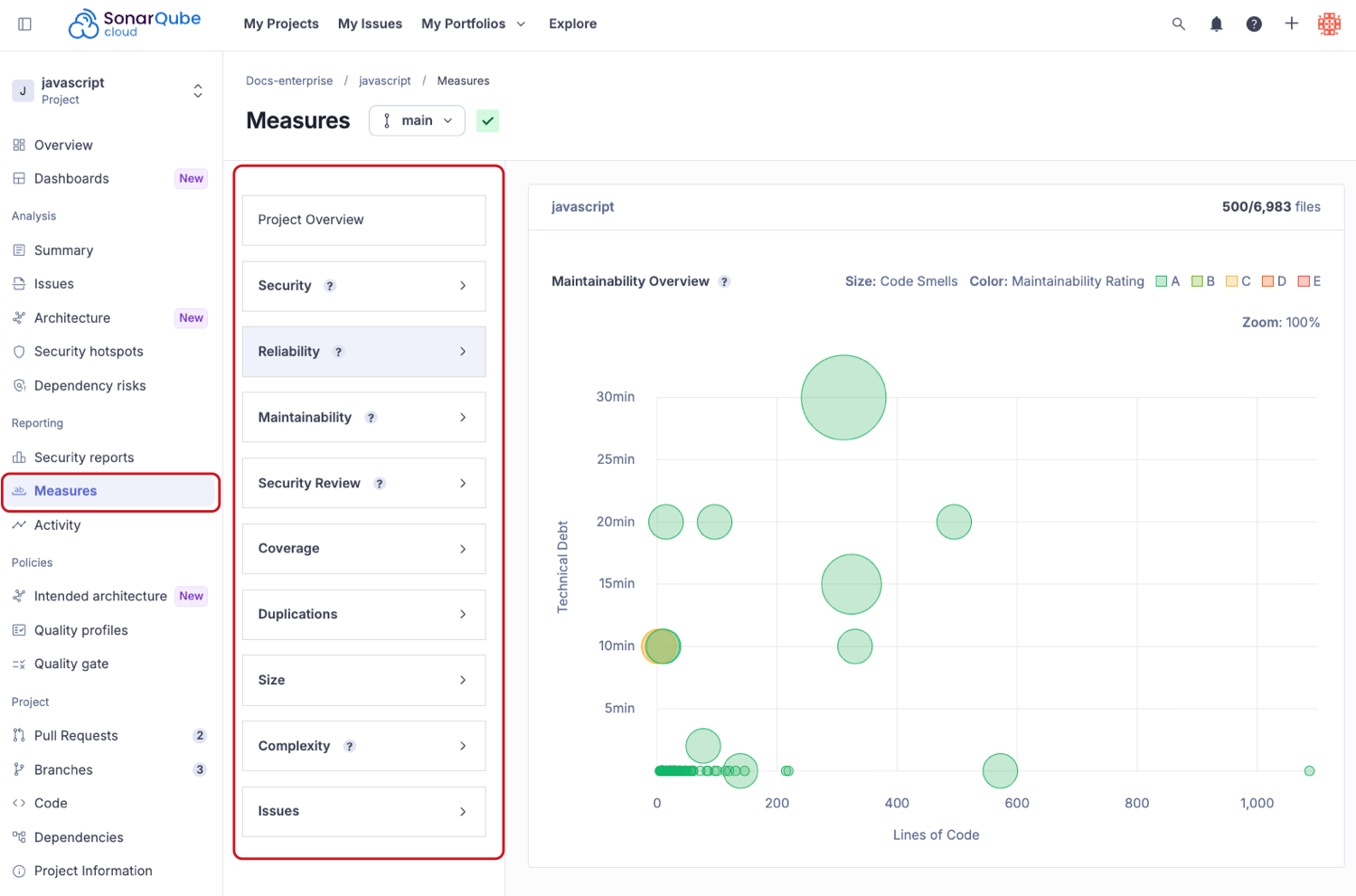This screenshot has width=1356, height=896.
Task: Click the search magnifier icon
Action: click(1178, 24)
